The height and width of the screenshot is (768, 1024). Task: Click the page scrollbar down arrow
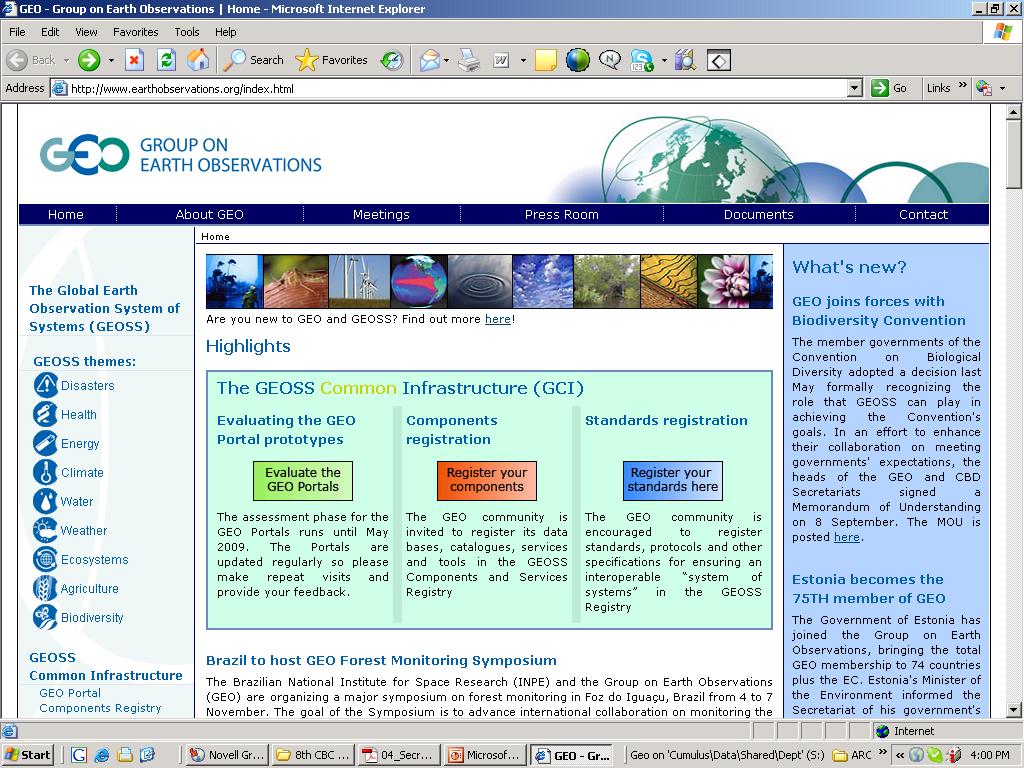click(x=1014, y=709)
